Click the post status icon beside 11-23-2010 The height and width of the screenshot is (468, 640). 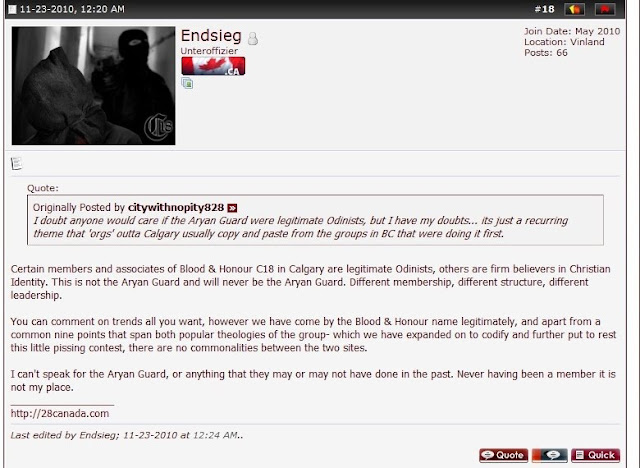(12, 9)
